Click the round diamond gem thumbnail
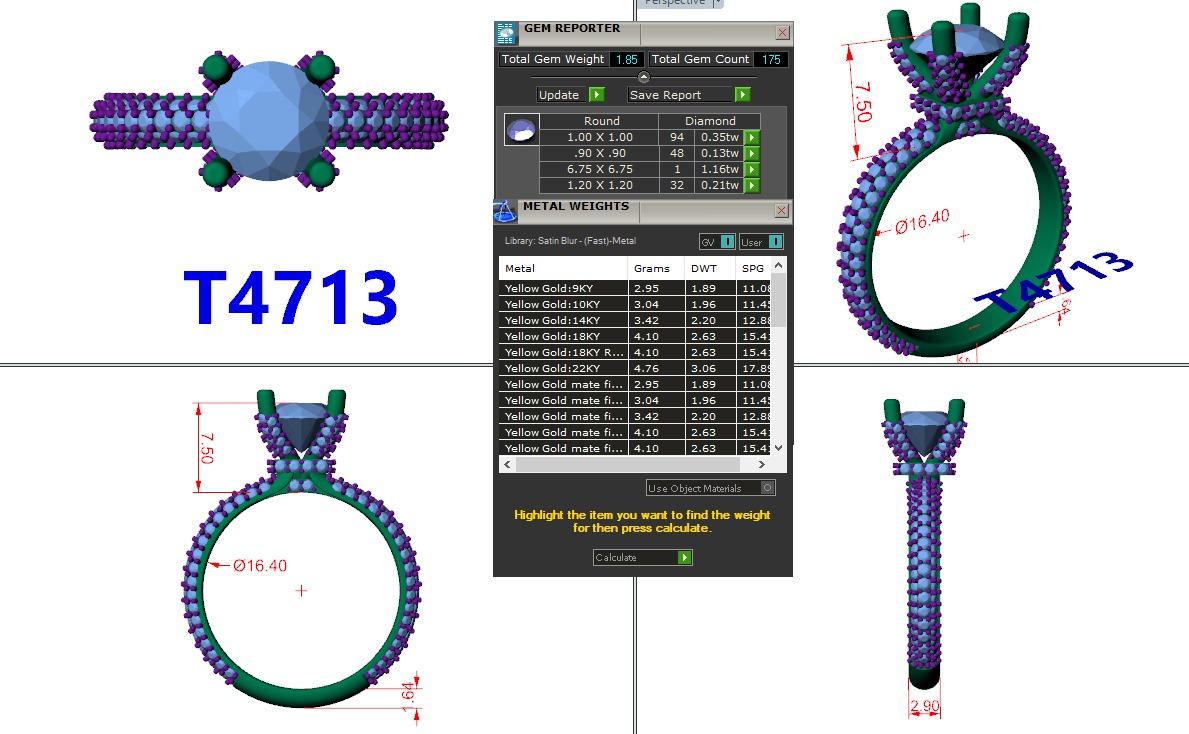Image resolution: width=1189 pixels, height=734 pixels. pyautogui.click(x=521, y=131)
